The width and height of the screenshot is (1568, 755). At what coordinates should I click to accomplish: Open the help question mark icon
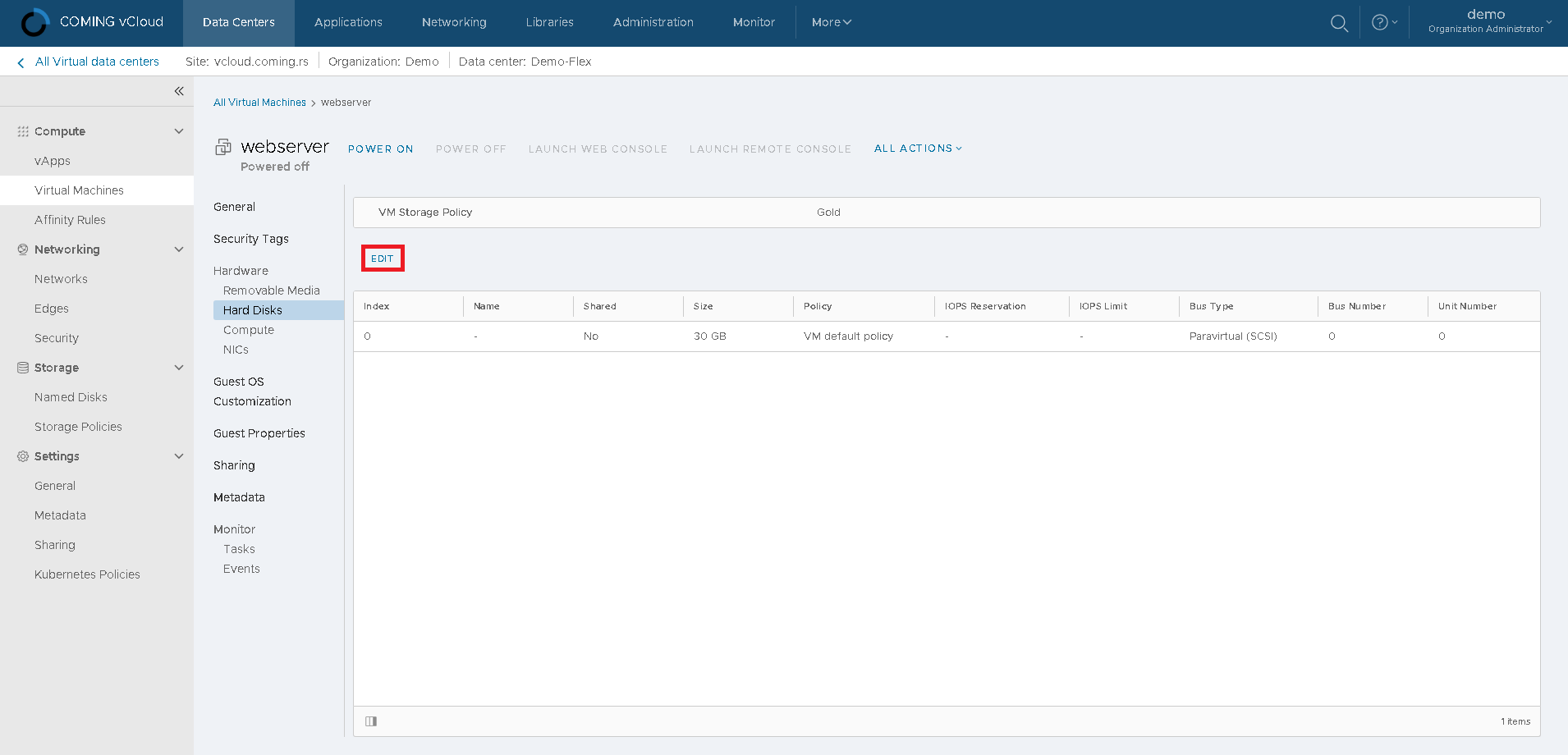[x=1380, y=23]
